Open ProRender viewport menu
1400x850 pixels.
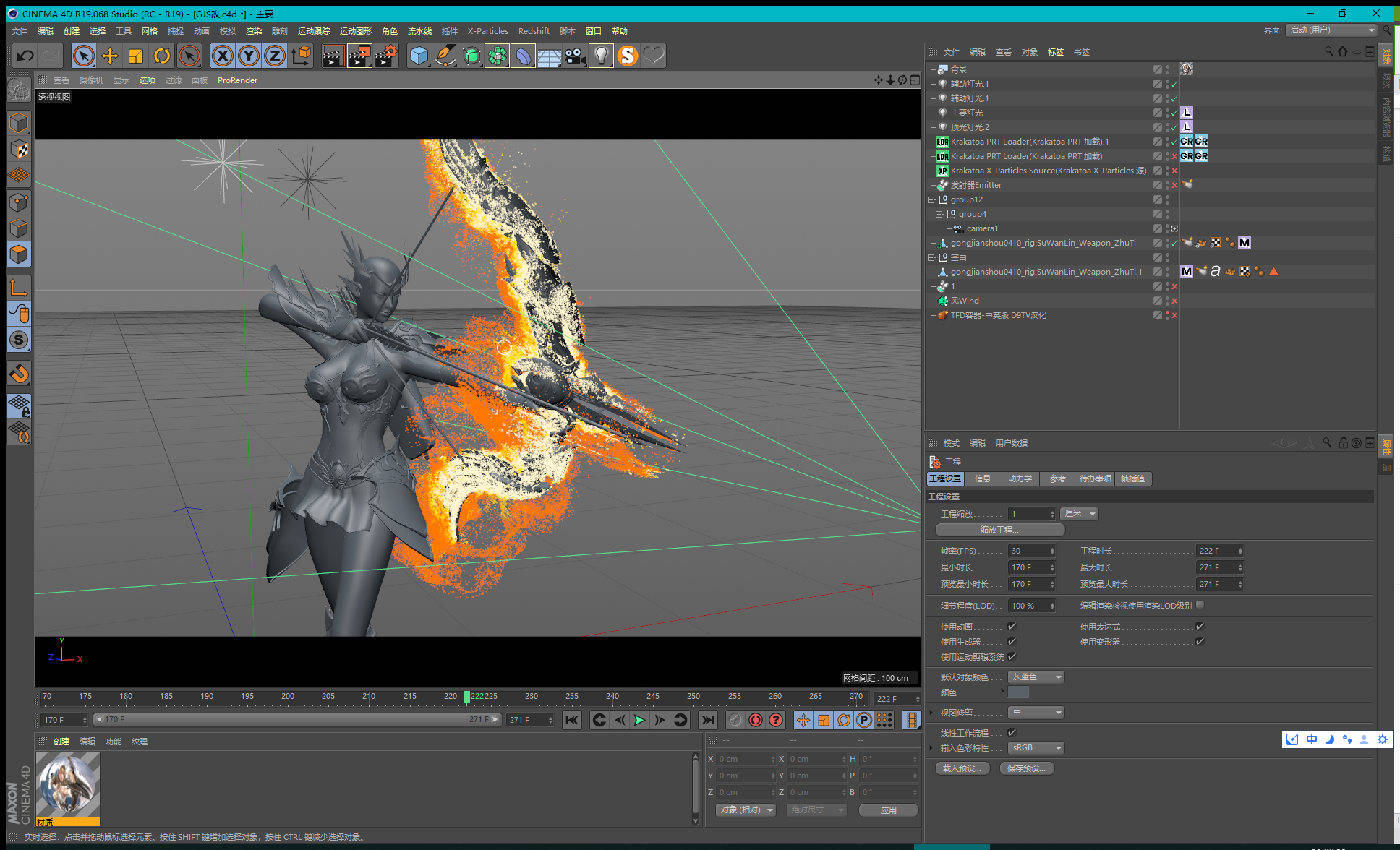pos(237,80)
